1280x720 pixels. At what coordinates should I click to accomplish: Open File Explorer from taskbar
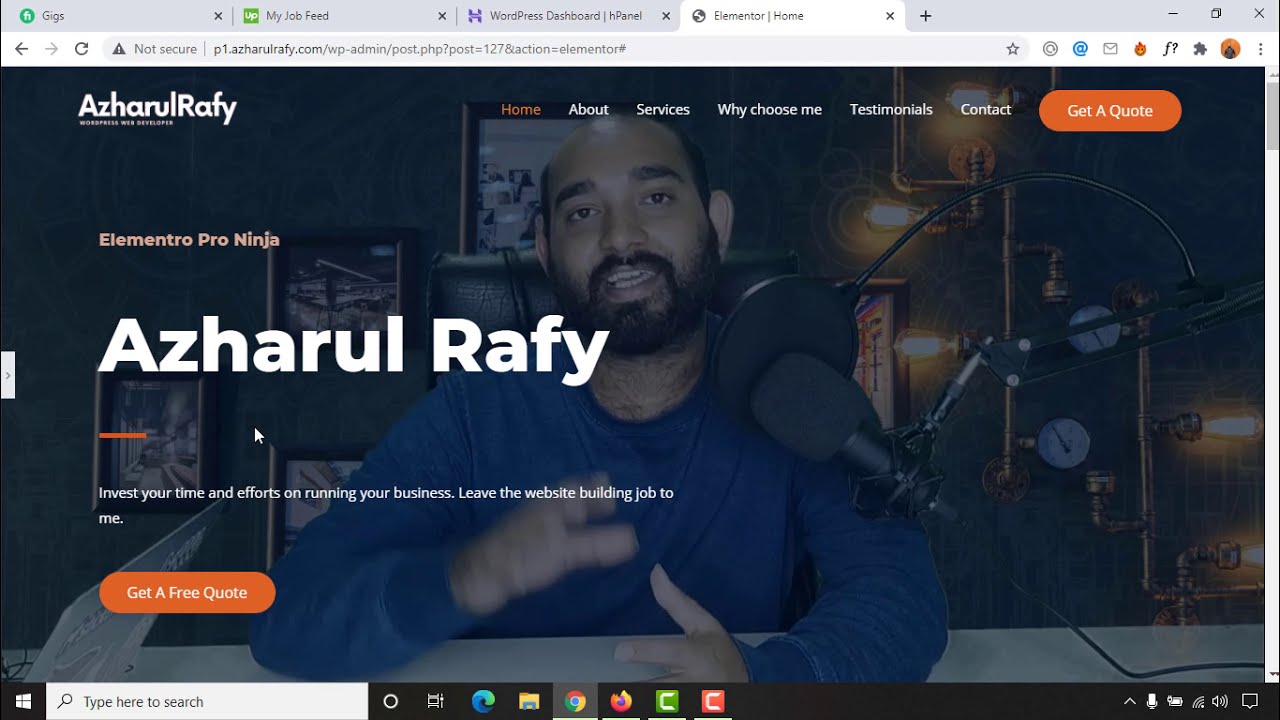tap(529, 701)
